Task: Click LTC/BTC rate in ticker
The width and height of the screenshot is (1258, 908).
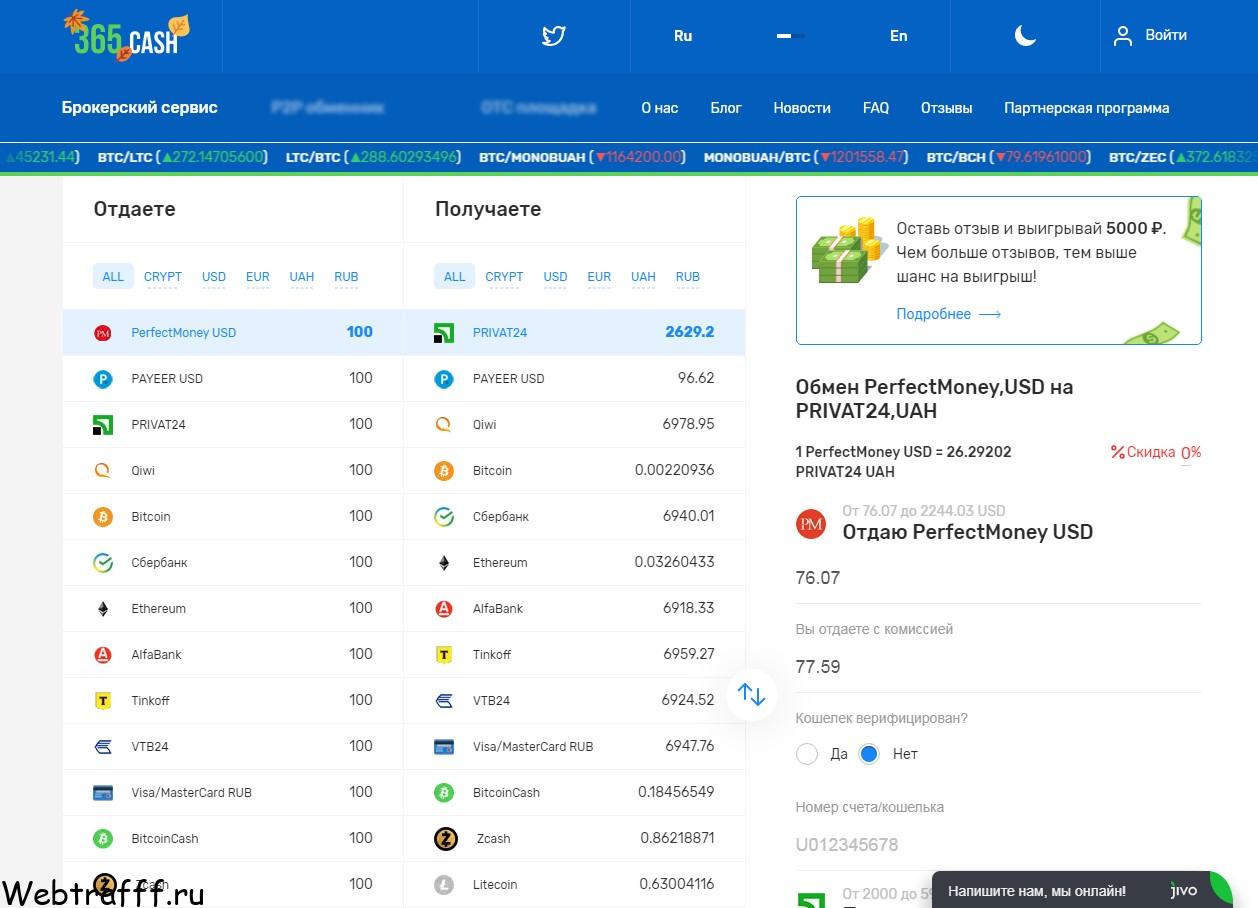Action: (x=374, y=157)
